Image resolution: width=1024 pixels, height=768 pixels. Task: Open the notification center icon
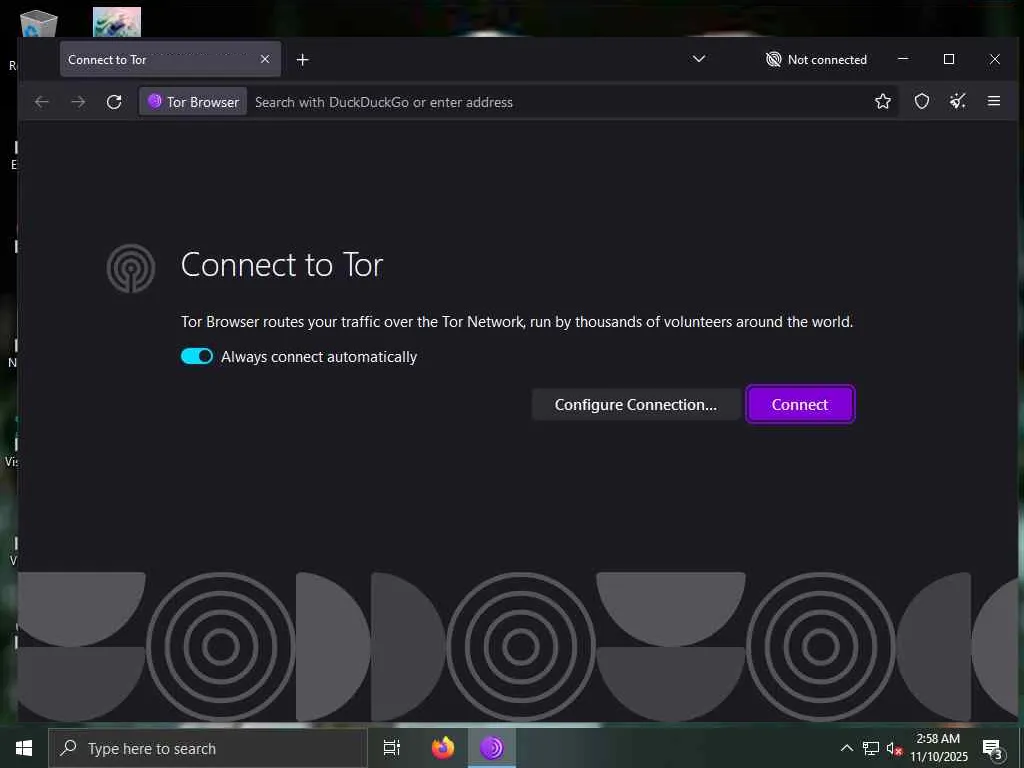[993, 748]
